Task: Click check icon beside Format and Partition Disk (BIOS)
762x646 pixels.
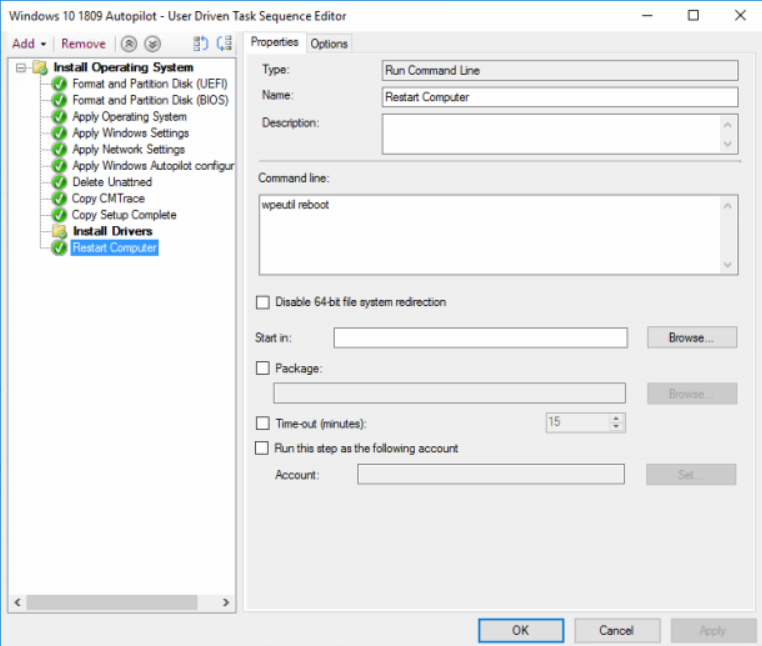Action: pos(59,100)
